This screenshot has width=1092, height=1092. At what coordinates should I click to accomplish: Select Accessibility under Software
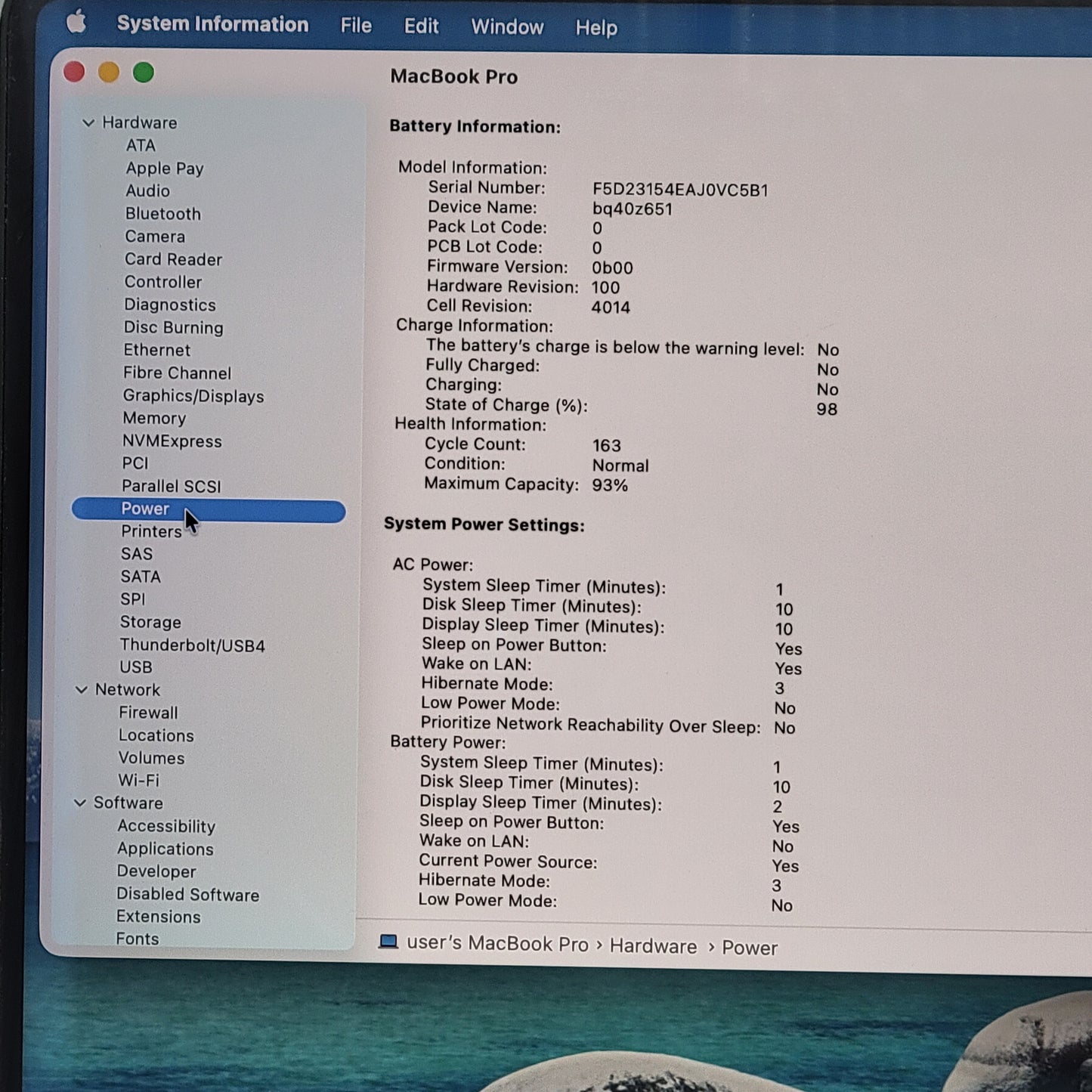[x=166, y=826]
